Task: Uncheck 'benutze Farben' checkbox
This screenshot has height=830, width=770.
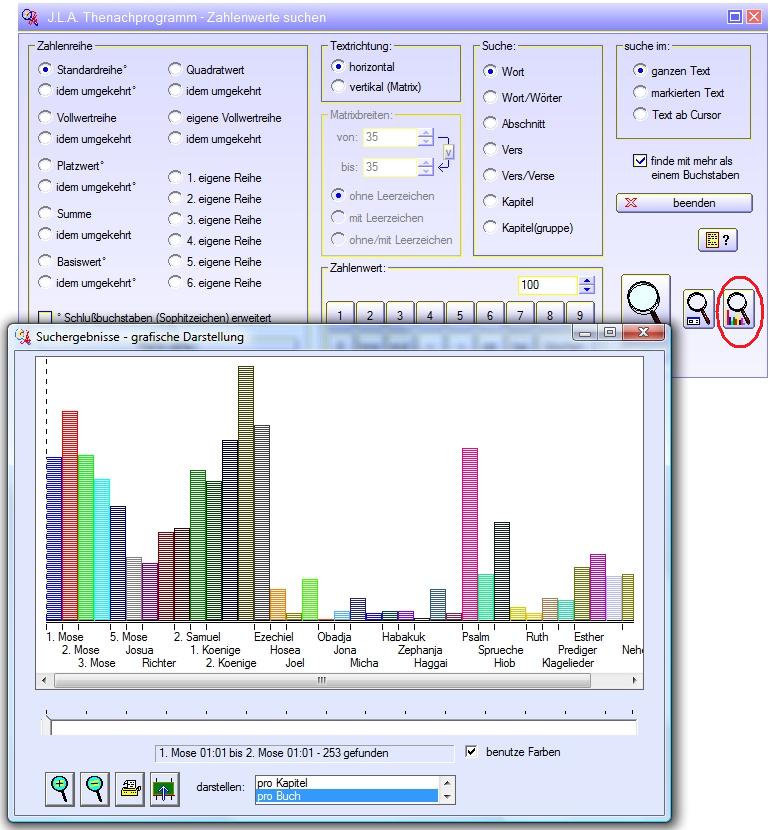Action: pos(472,751)
